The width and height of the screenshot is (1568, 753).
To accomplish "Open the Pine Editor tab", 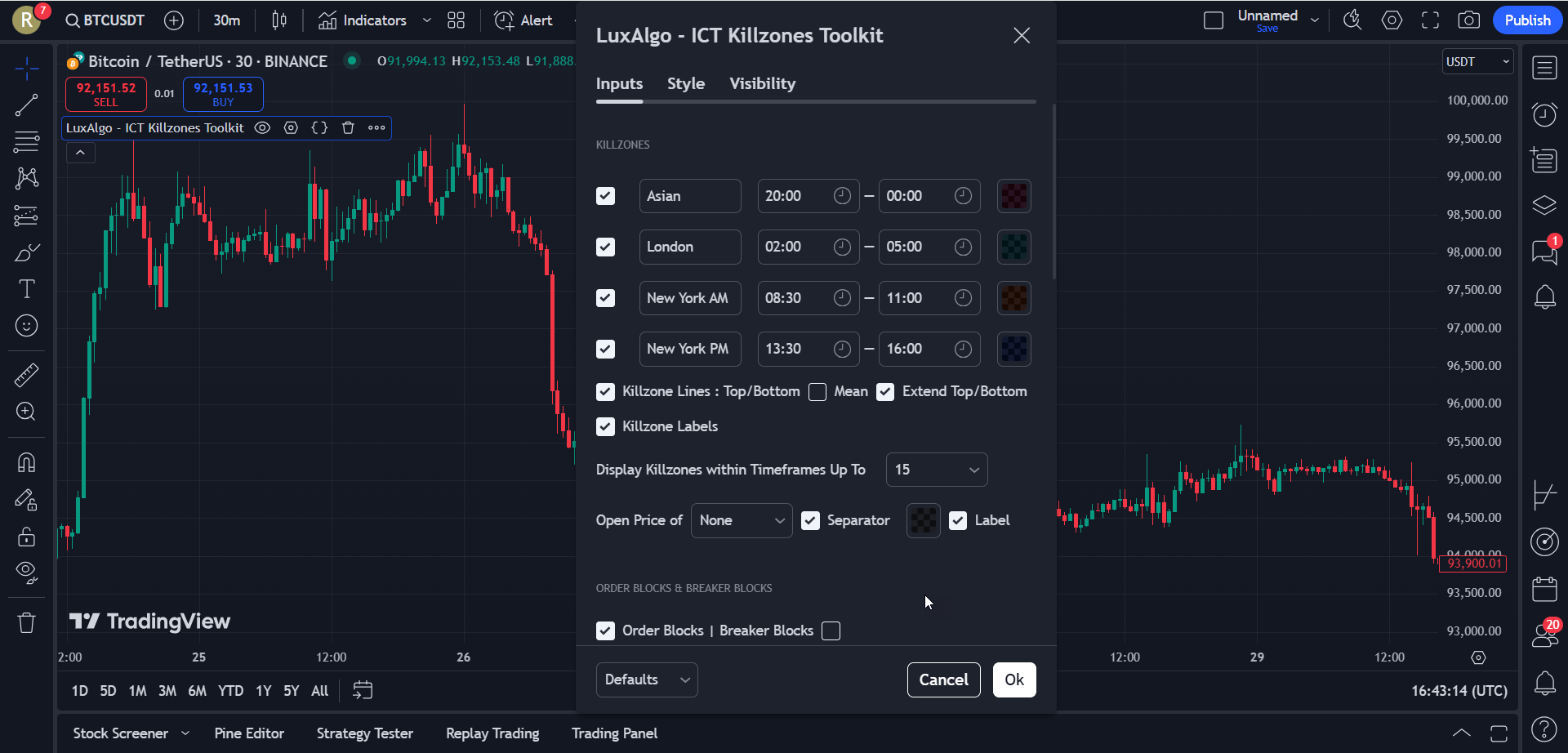I will (249, 733).
